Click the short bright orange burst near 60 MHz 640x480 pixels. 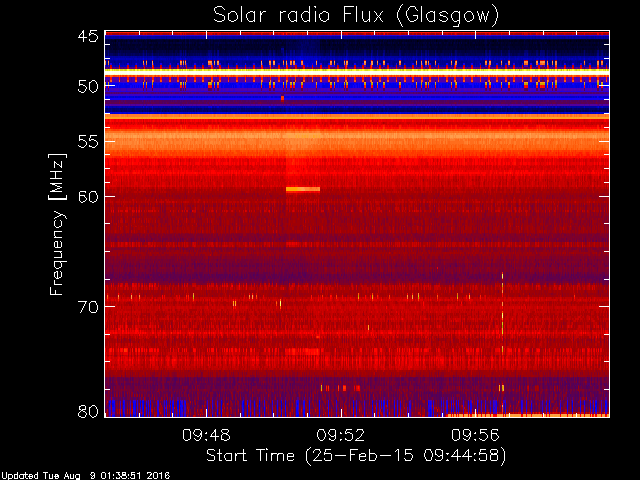303,189
